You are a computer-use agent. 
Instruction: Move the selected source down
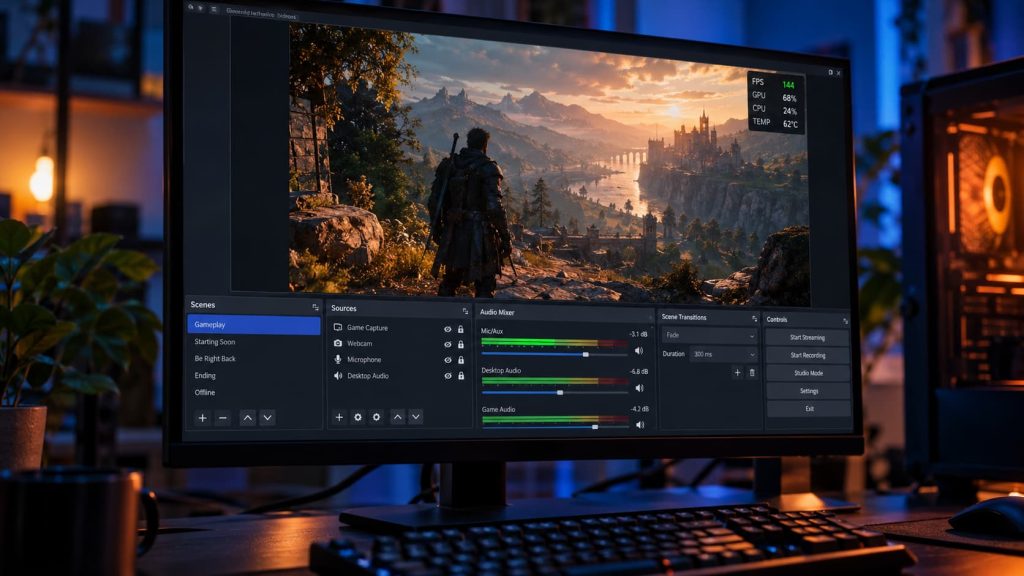click(x=416, y=417)
